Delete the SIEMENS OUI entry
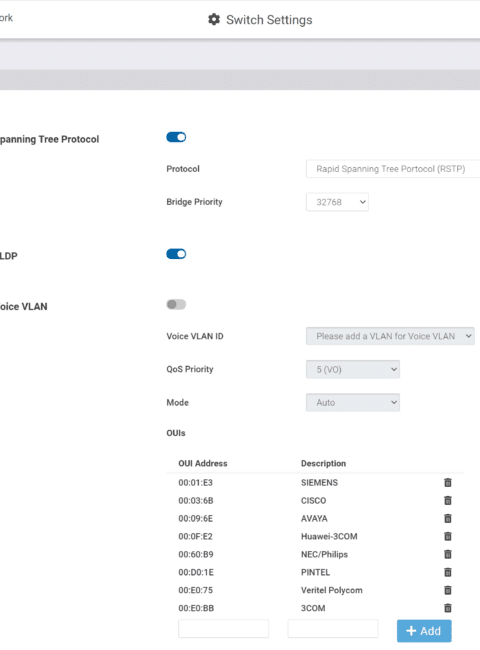This screenshot has width=480, height=650. 448,483
